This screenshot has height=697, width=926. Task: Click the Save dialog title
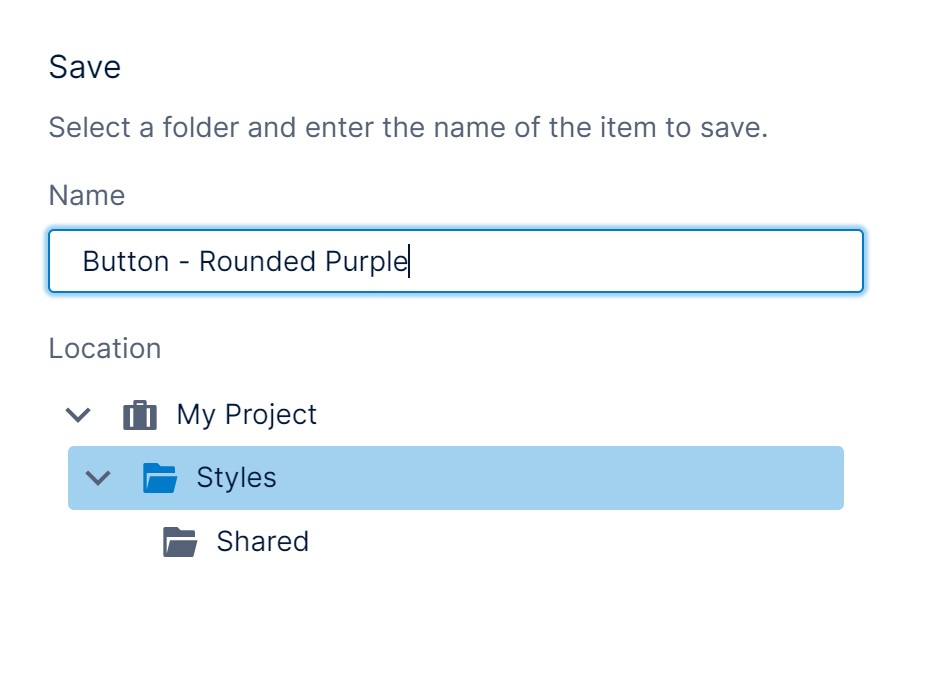pyautogui.click(x=84, y=66)
